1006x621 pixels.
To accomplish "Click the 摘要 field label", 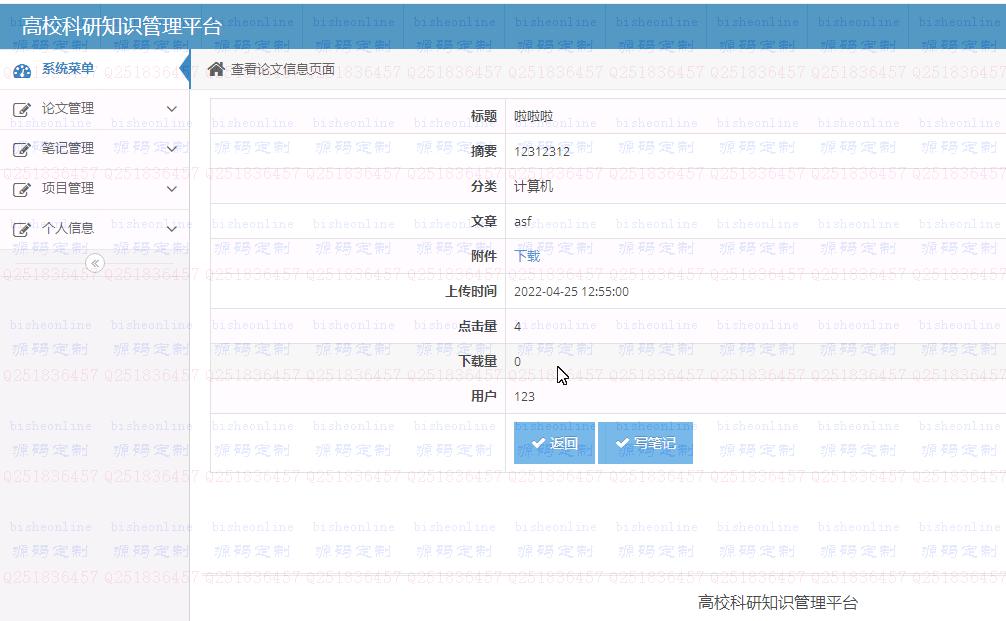I will coord(484,151).
